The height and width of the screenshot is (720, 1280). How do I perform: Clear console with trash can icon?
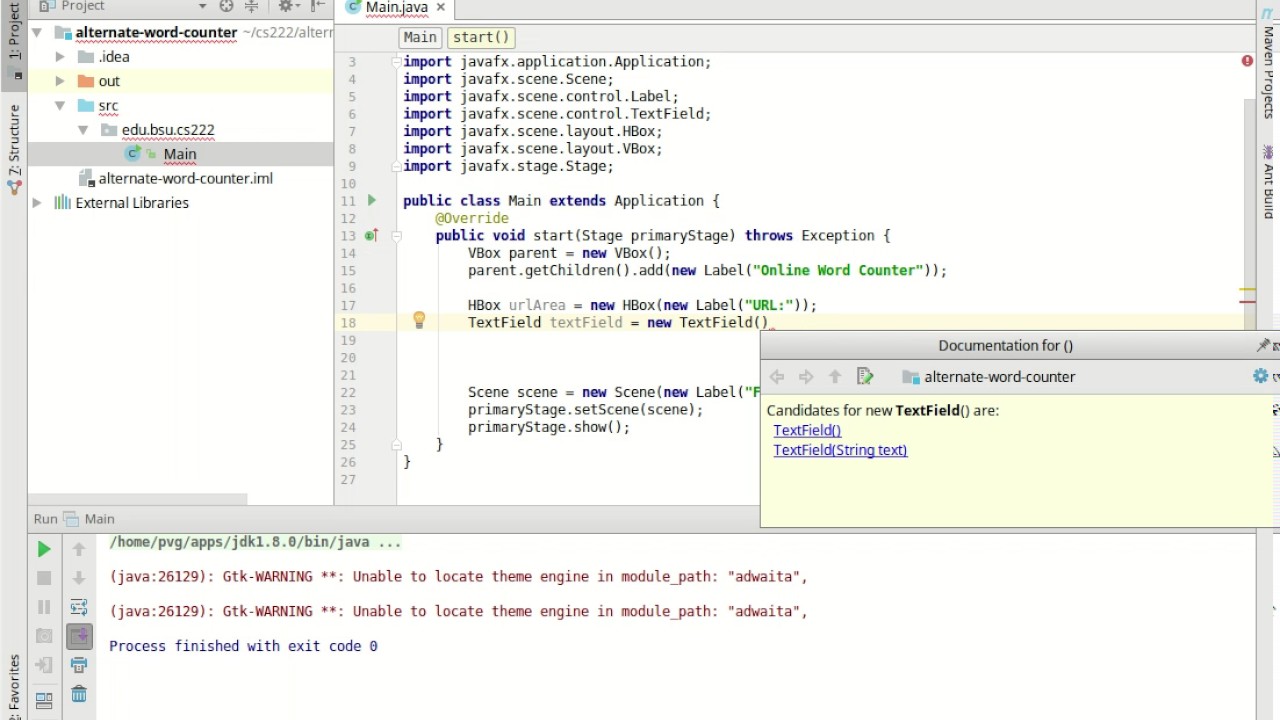tap(79, 695)
